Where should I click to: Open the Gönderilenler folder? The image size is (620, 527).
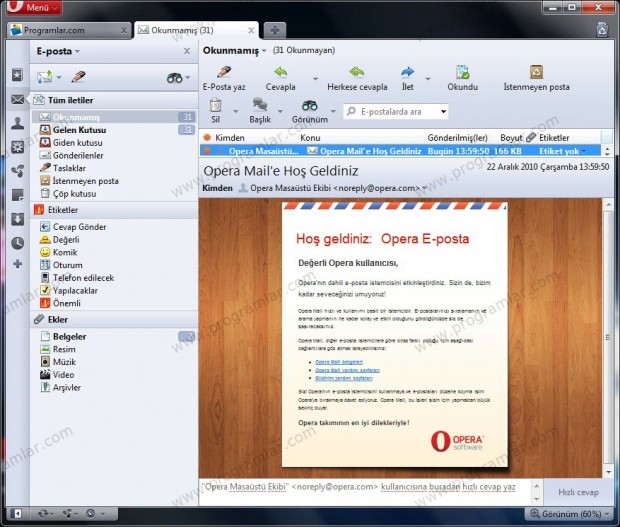[x=114, y=155]
